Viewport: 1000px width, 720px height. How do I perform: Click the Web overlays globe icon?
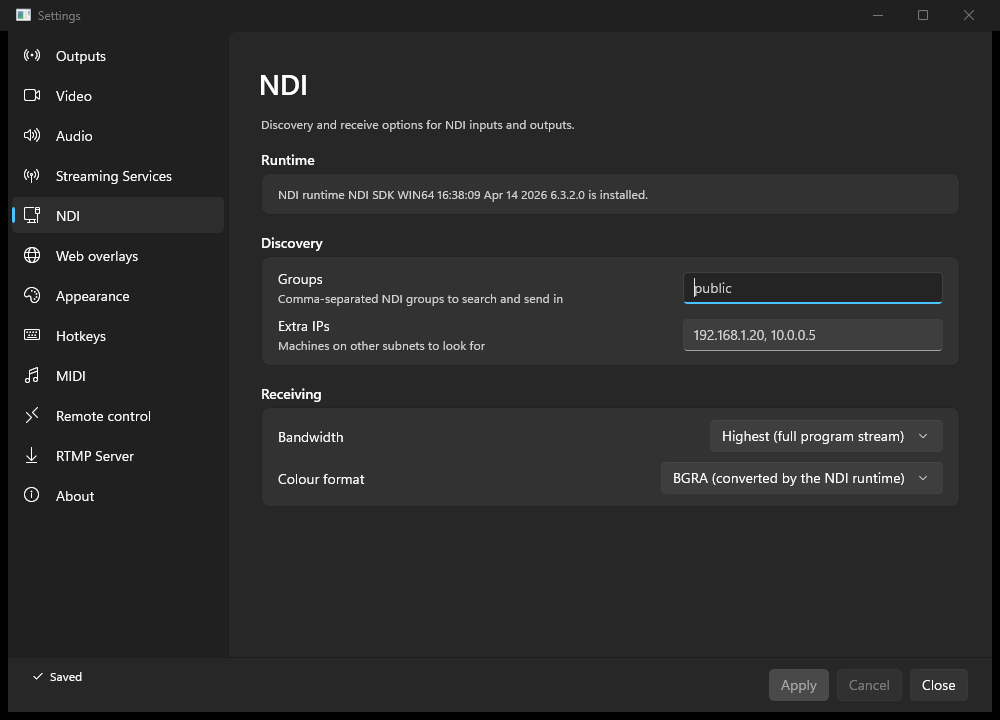tap(32, 256)
